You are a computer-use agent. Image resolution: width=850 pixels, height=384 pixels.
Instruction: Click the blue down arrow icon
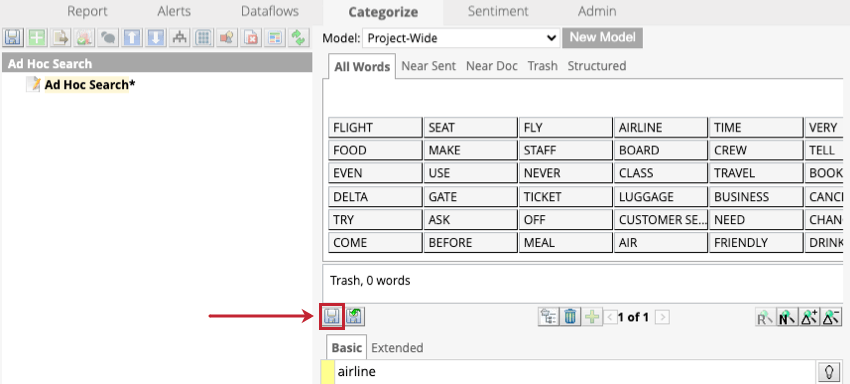(156, 38)
